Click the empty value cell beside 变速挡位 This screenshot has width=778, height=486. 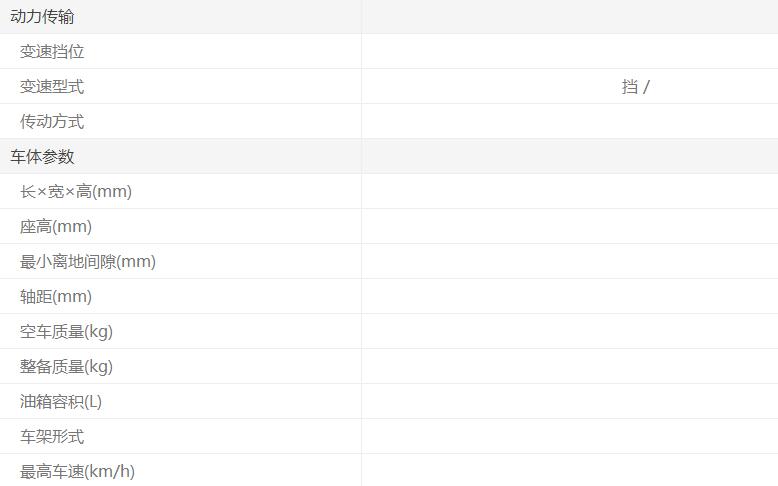coord(569,52)
